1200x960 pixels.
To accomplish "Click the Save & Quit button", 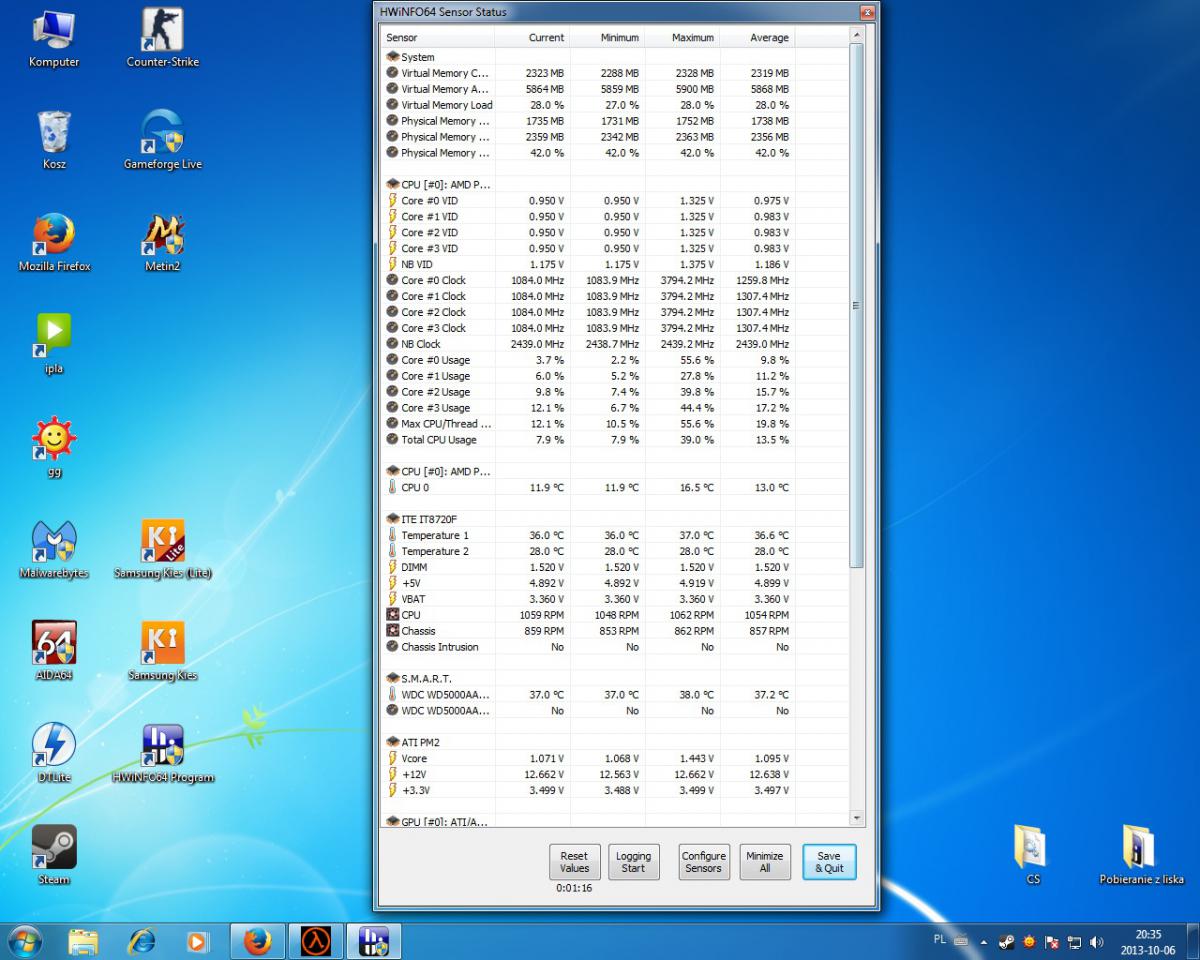I will [829, 862].
